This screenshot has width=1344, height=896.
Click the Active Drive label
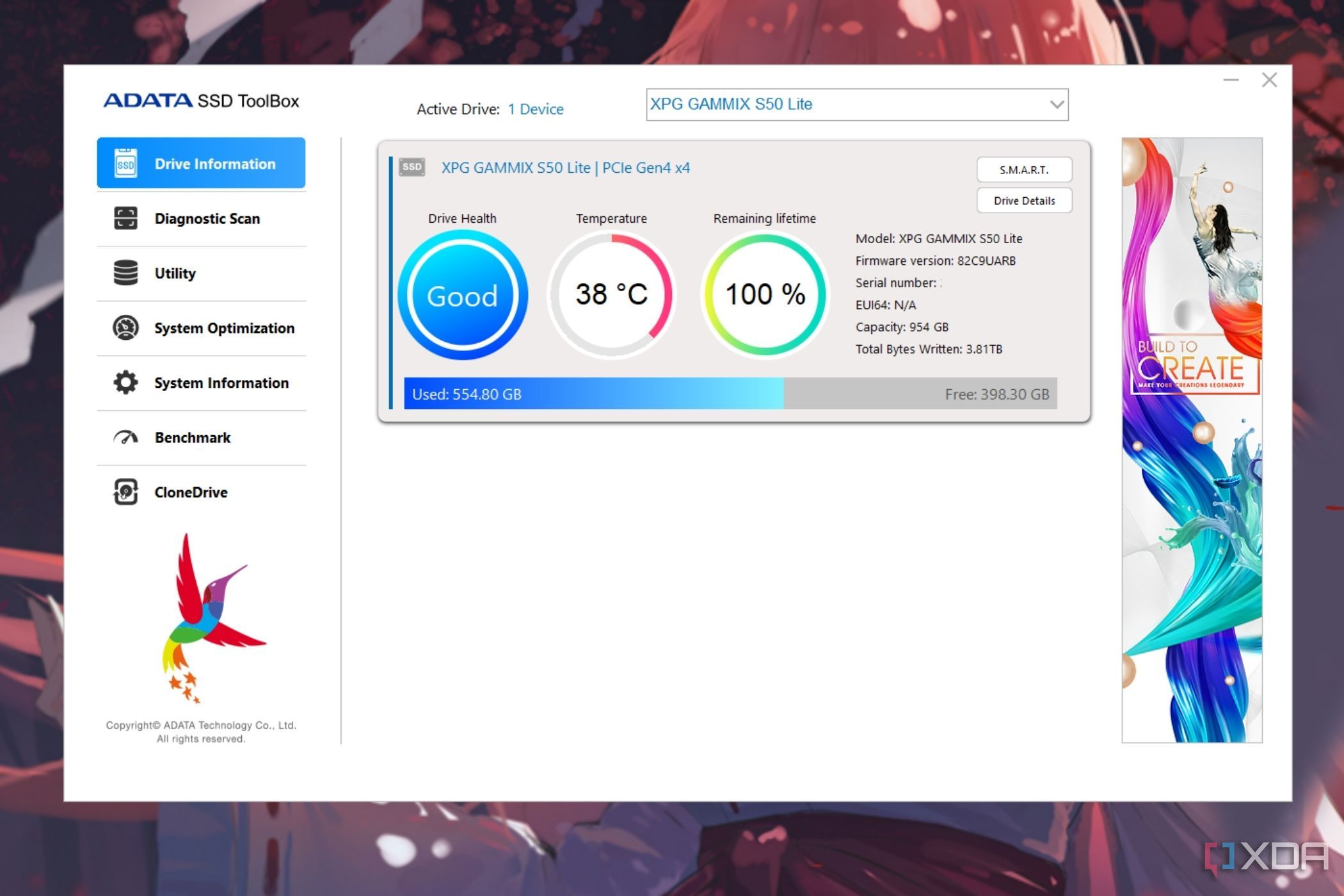click(458, 109)
